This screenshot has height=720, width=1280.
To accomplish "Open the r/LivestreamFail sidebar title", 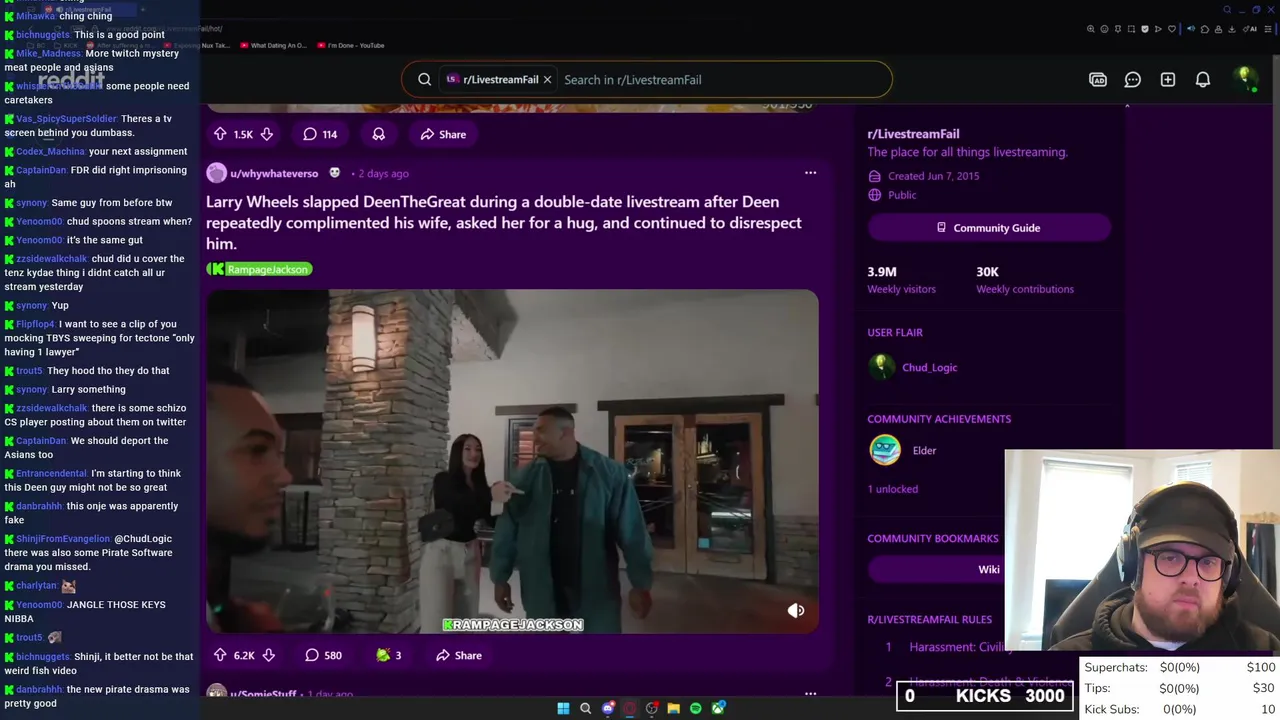I will coord(913,133).
